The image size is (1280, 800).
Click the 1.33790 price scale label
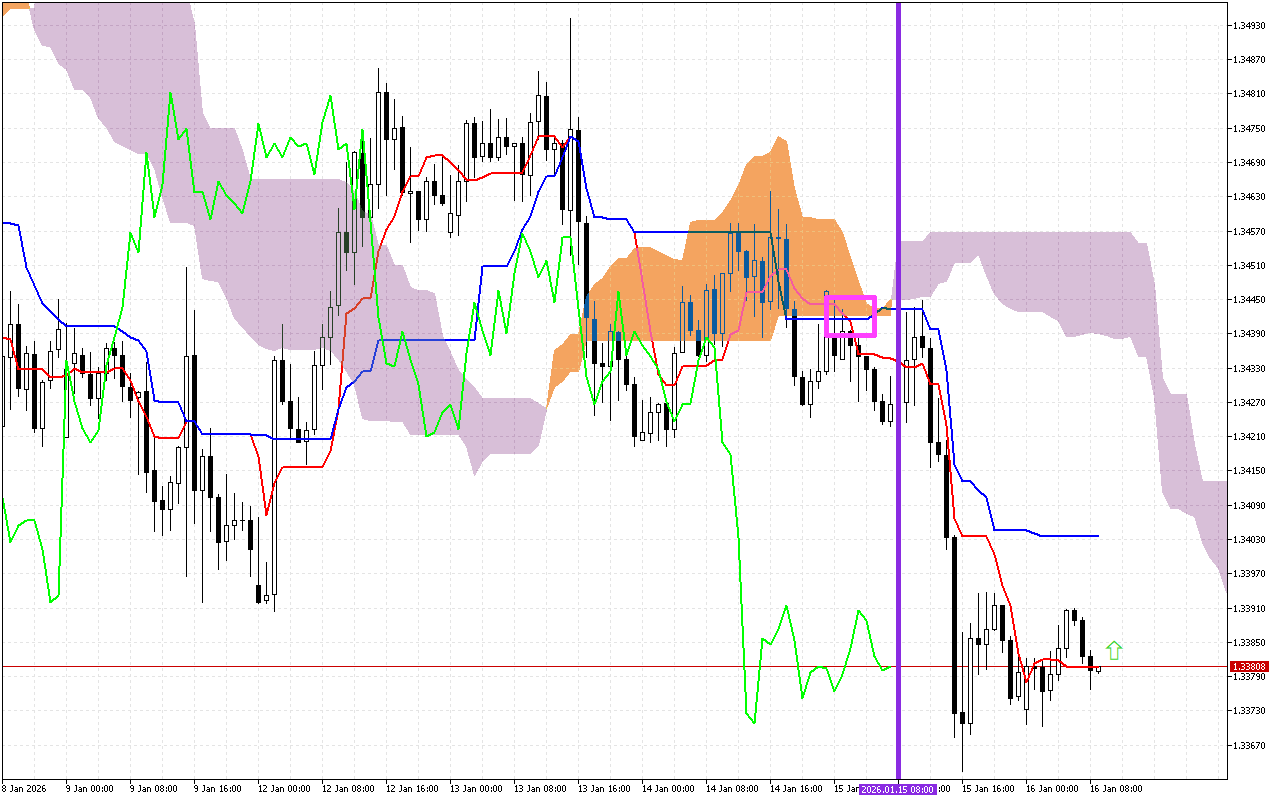point(1247,675)
